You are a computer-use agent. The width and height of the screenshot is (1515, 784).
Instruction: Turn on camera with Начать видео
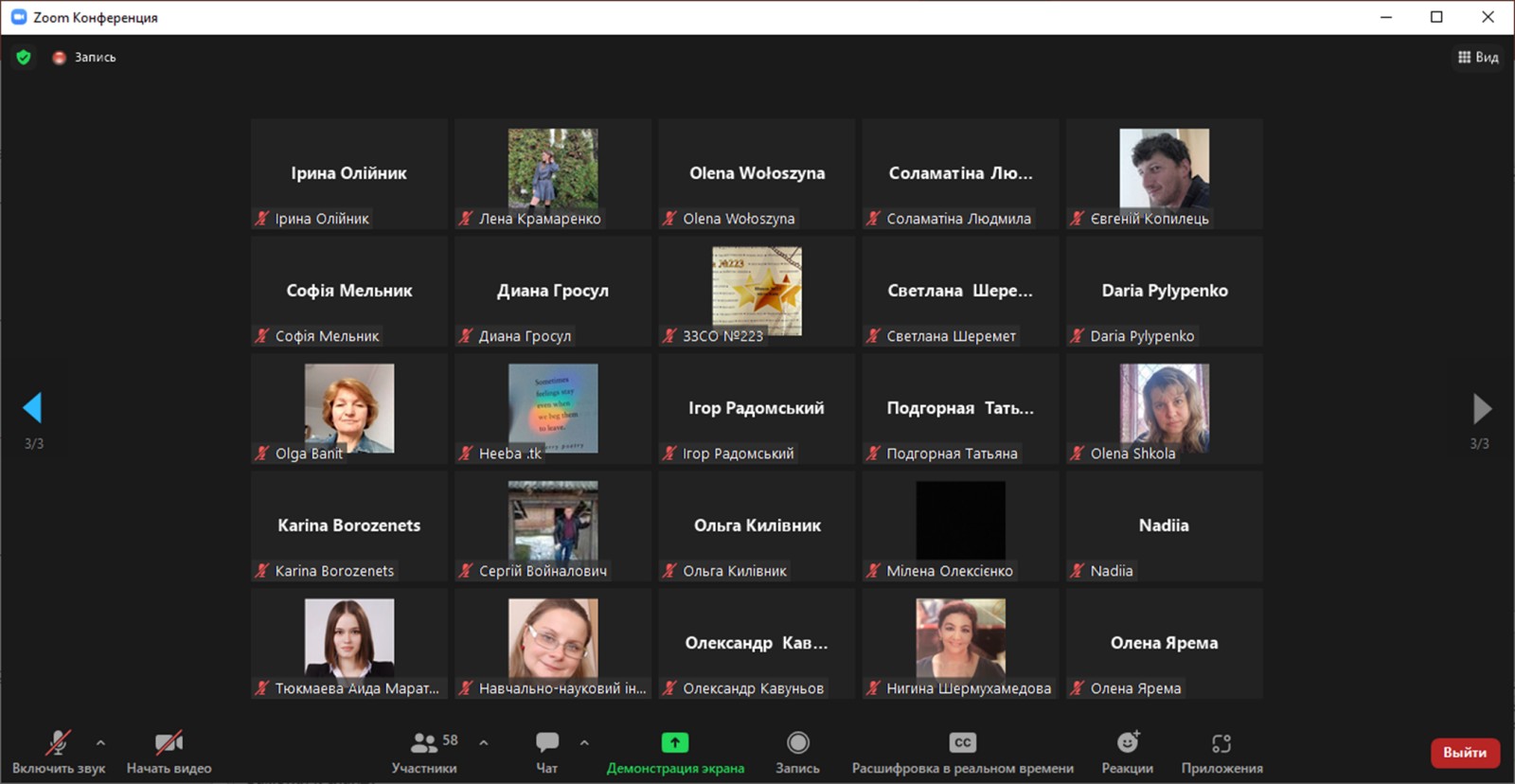169,752
